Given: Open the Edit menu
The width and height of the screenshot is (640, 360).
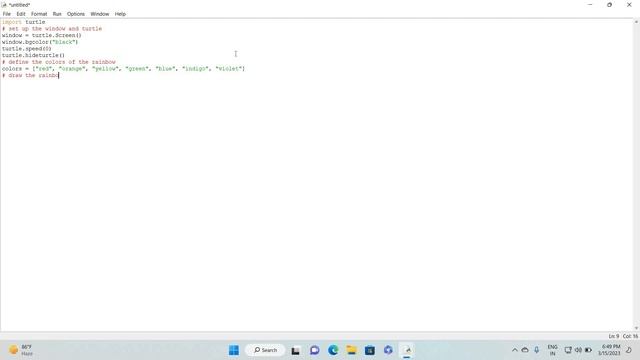Looking at the screenshot, I should 21,14.
